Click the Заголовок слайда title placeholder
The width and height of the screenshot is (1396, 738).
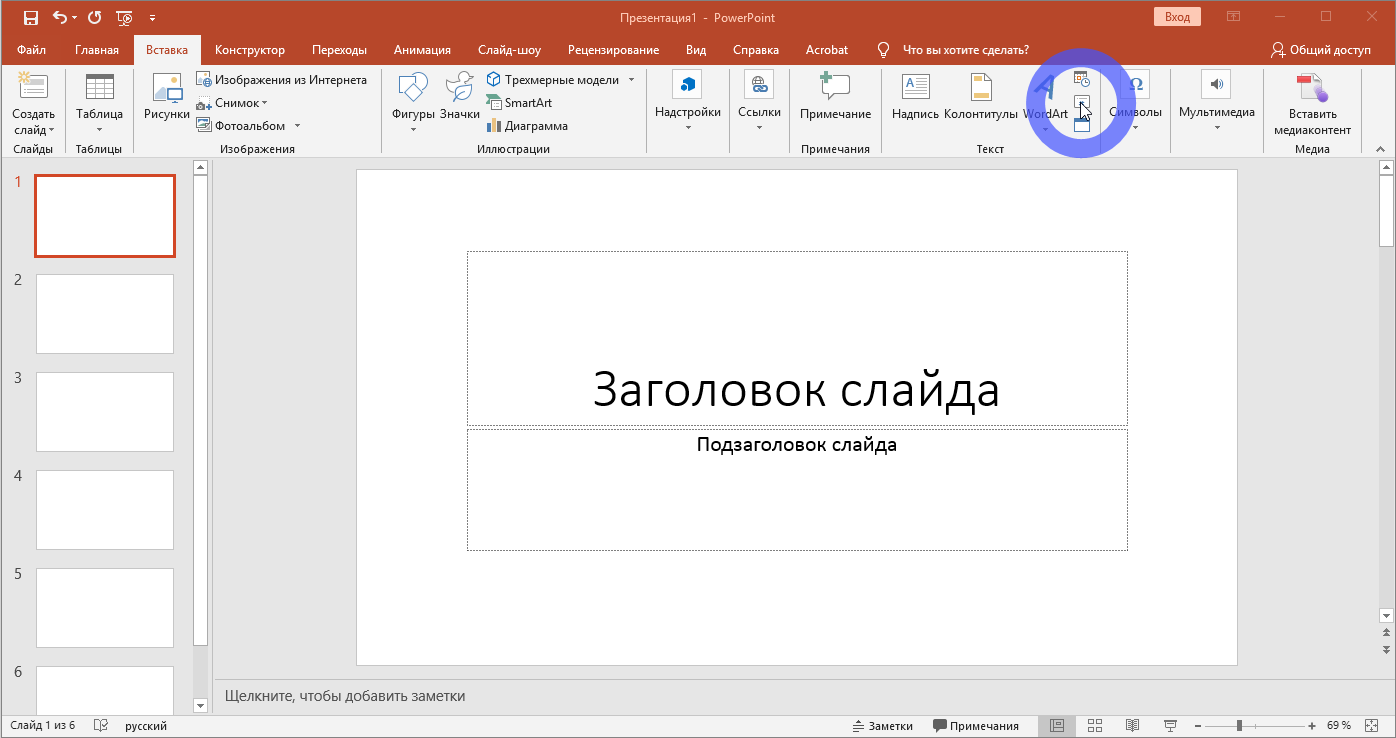797,339
